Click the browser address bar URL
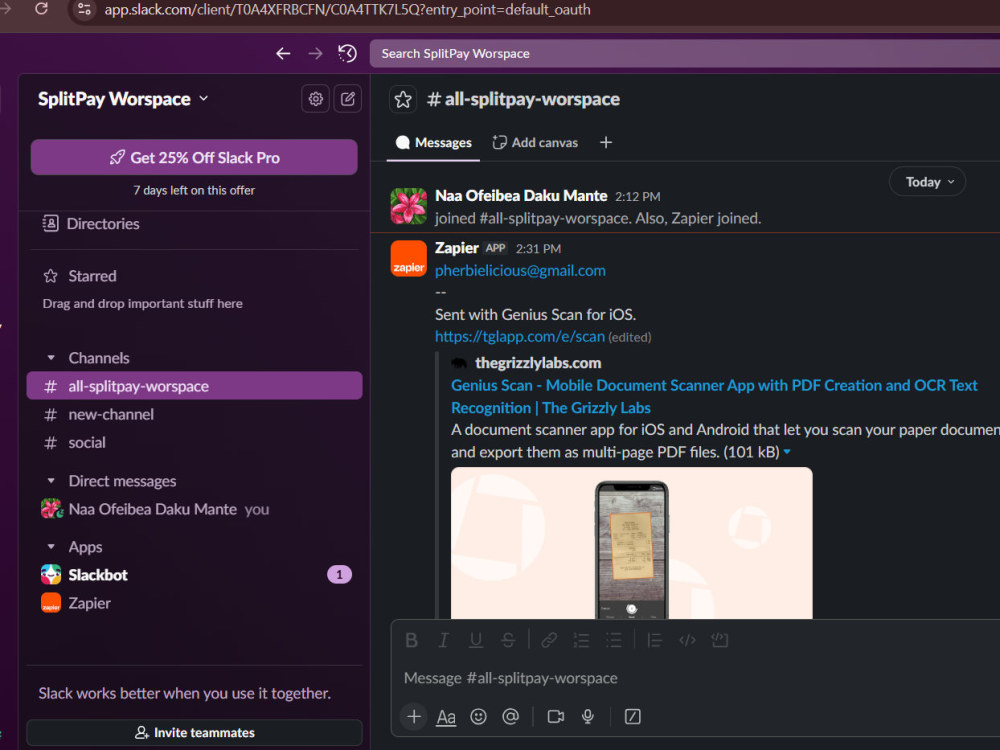The height and width of the screenshot is (750, 1000). [348, 10]
